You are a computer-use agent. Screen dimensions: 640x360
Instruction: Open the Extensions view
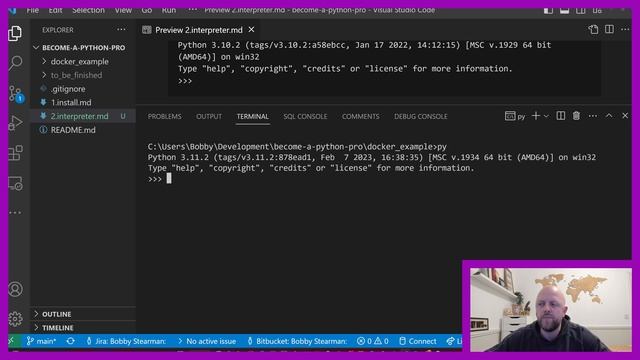(x=15, y=153)
